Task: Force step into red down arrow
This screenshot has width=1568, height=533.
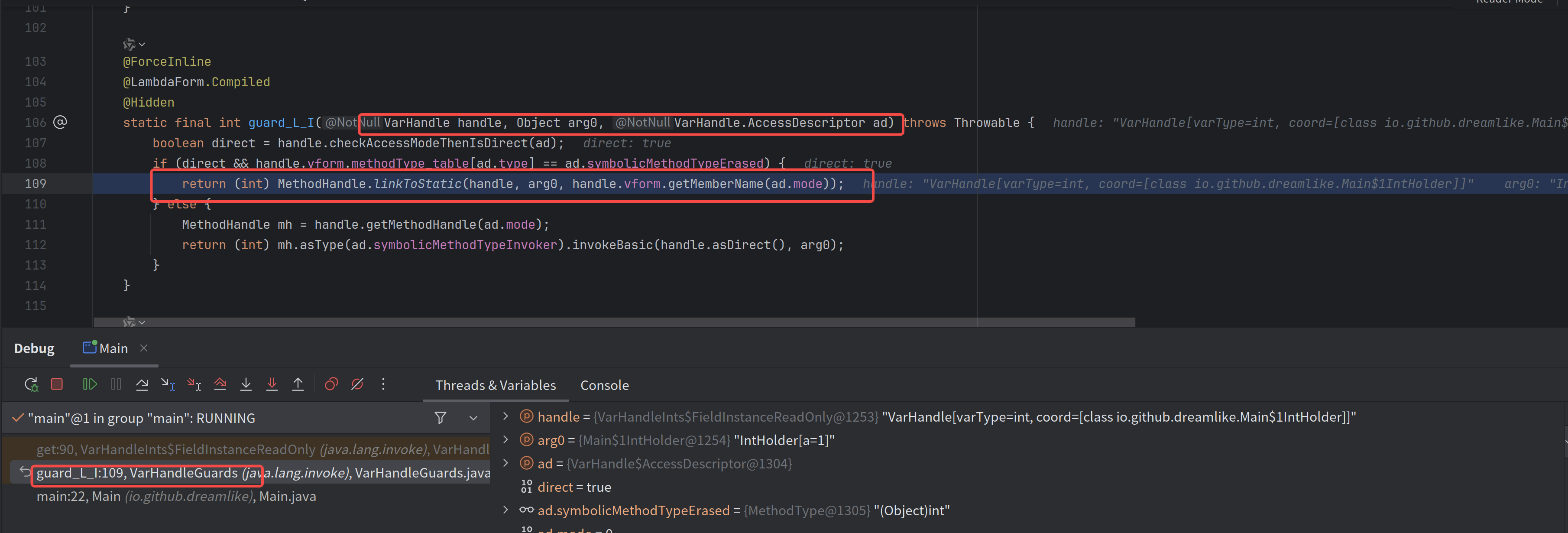Action: (x=272, y=384)
